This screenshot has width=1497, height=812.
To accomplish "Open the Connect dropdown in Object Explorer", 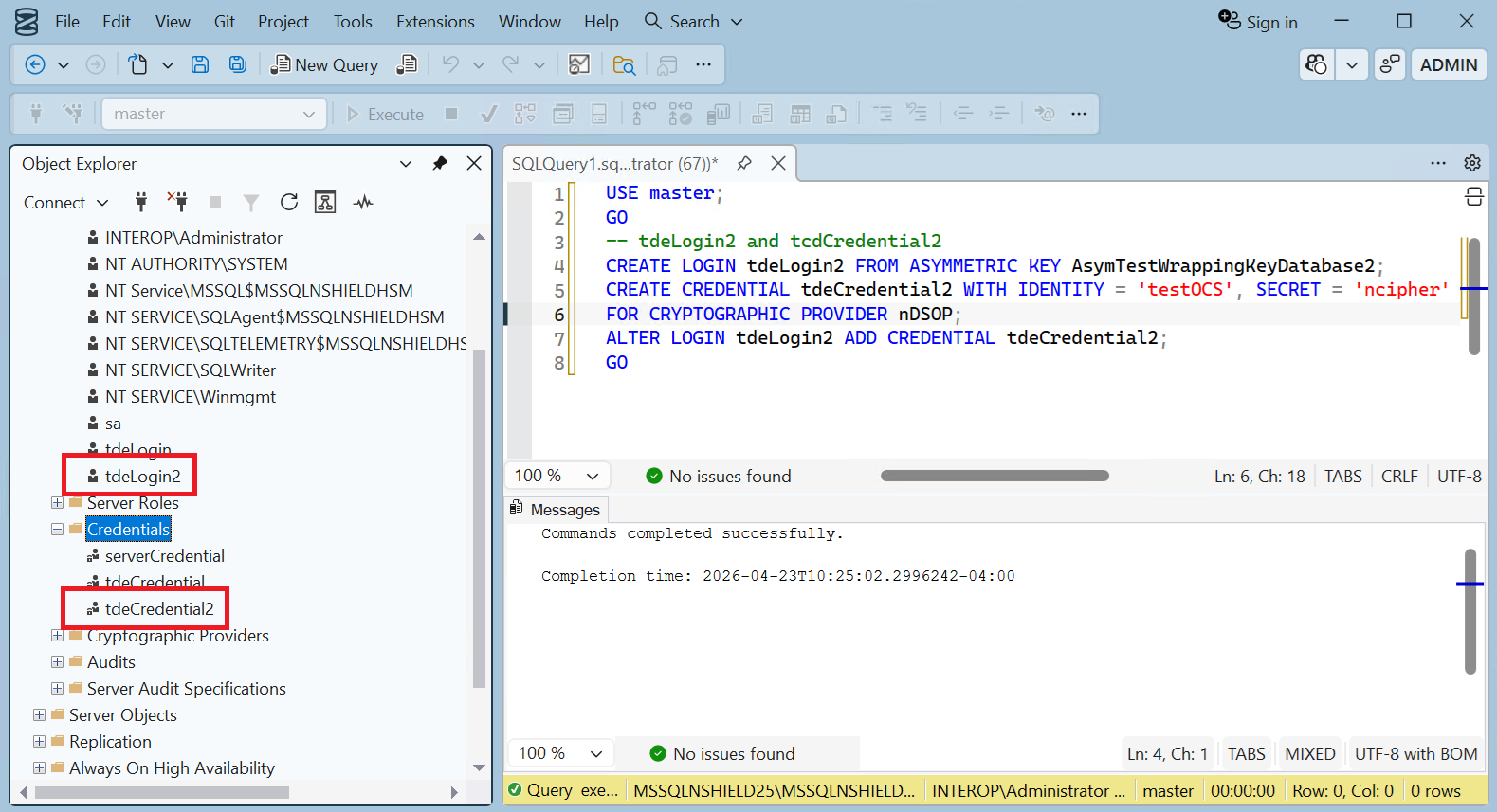I will pos(66,203).
